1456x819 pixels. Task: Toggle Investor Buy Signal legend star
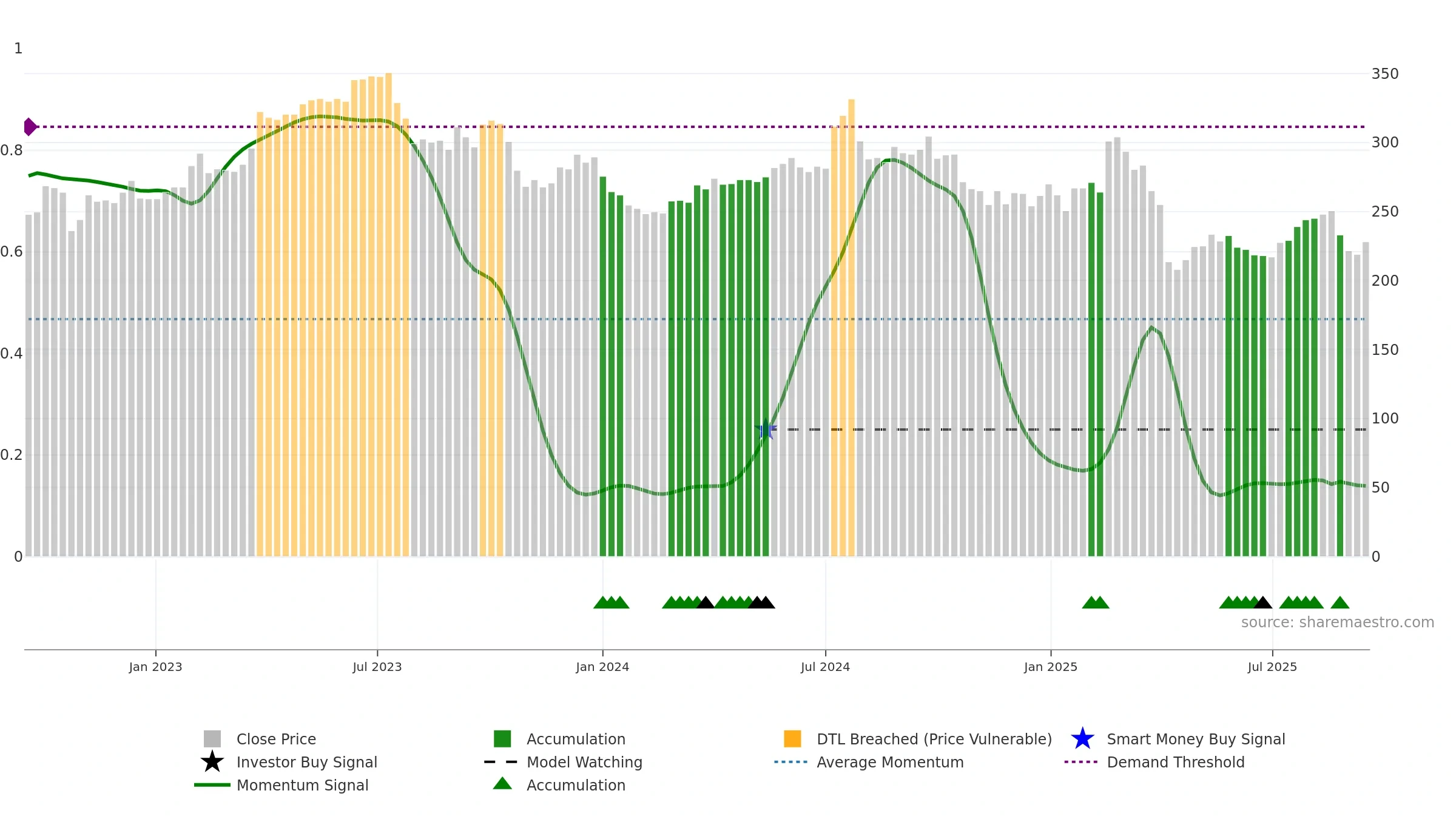pyautogui.click(x=212, y=762)
